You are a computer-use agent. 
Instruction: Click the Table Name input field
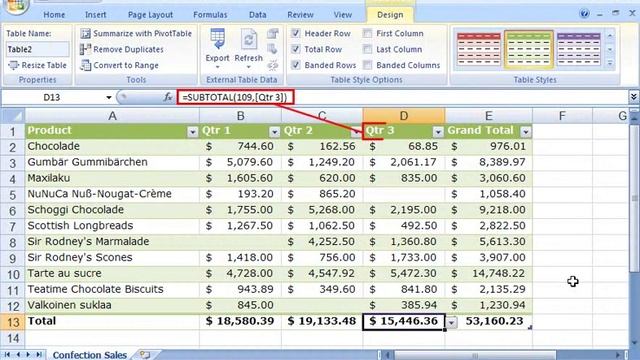click(x=37, y=49)
